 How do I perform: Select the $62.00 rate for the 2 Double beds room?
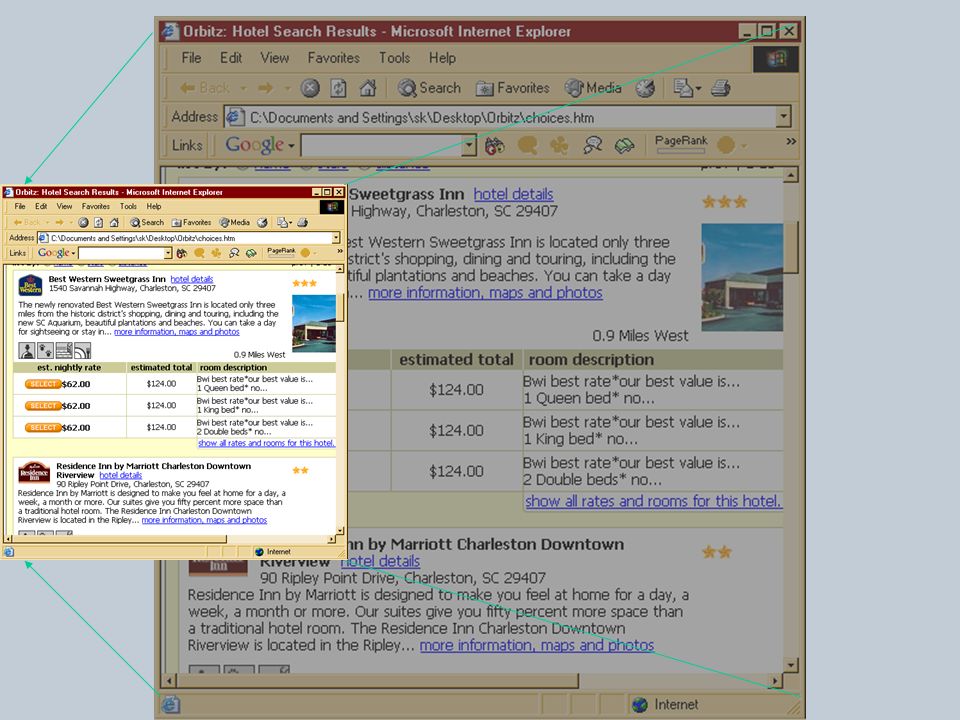[x=43, y=427]
